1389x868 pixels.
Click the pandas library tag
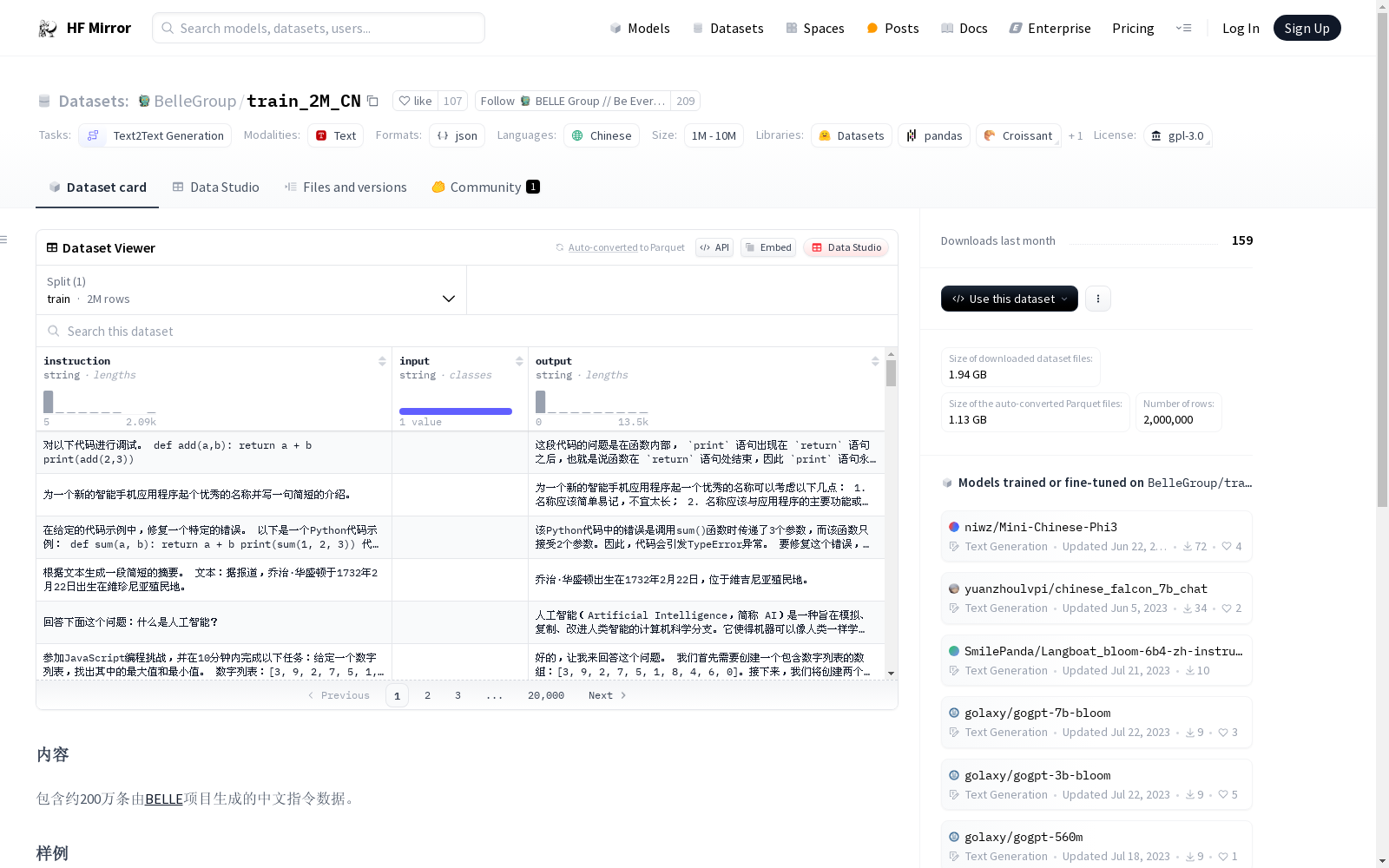coord(934,135)
